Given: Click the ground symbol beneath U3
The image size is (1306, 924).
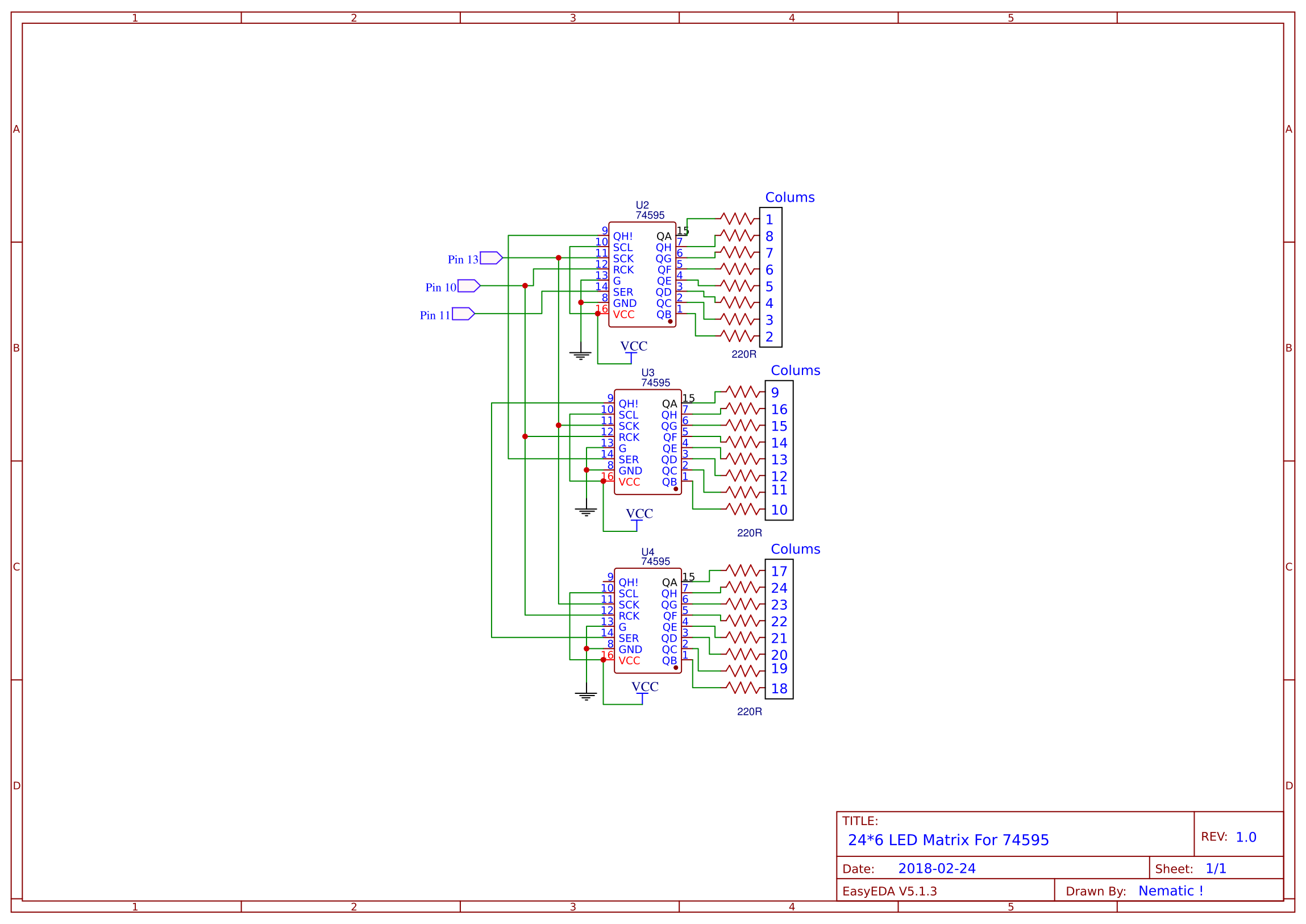Looking at the screenshot, I should (x=586, y=509).
